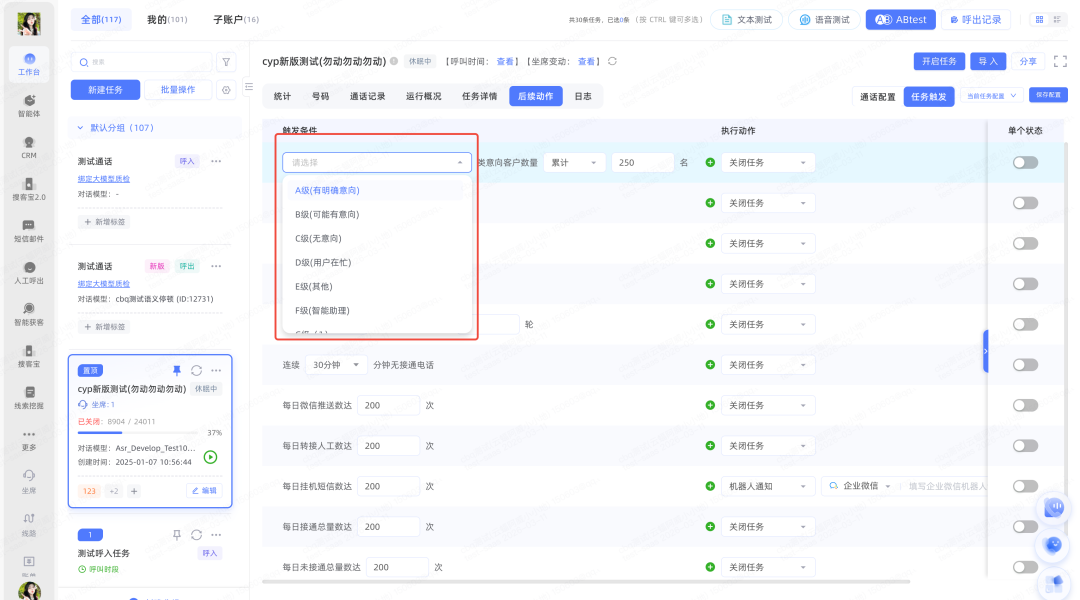Enable switch for 每日微信推送数达 row
The height and width of the screenshot is (600, 1080).
point(1025,406)
